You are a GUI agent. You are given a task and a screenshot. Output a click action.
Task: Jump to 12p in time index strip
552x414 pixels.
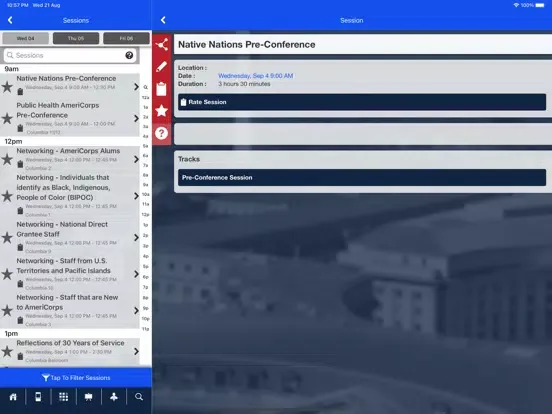[145, 214]
